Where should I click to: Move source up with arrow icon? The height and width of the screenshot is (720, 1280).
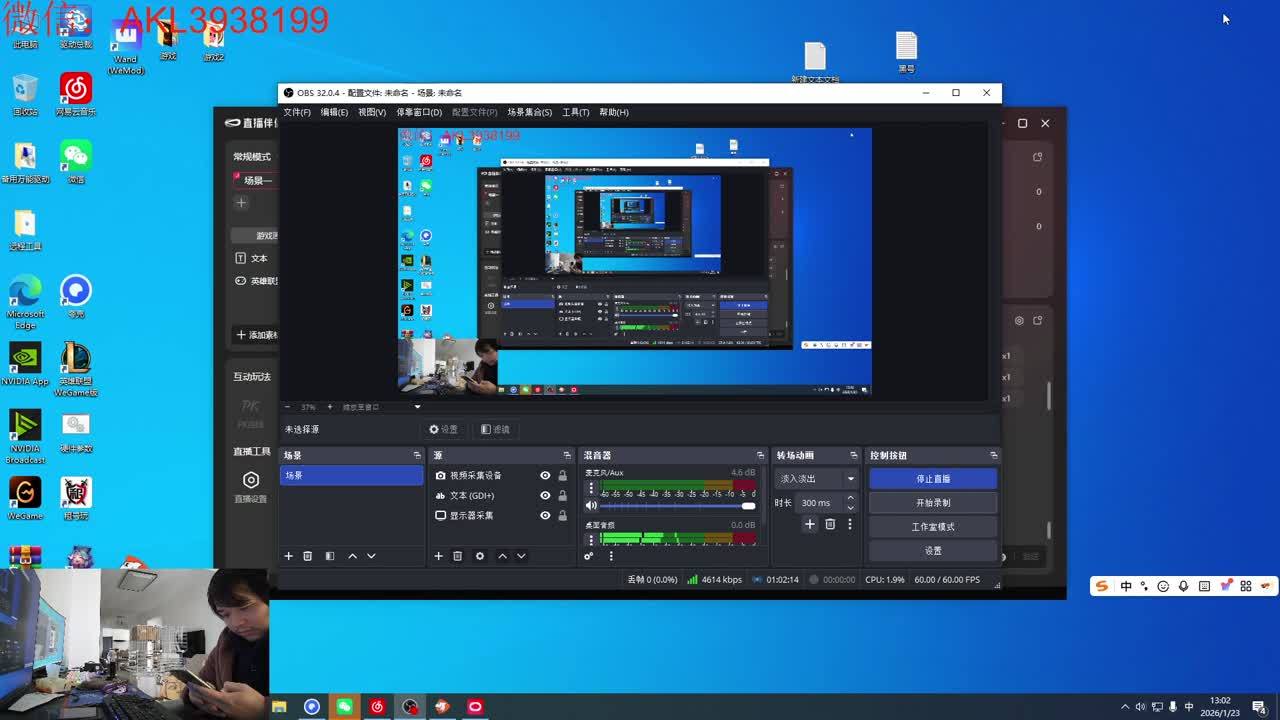tap(502, 556)
